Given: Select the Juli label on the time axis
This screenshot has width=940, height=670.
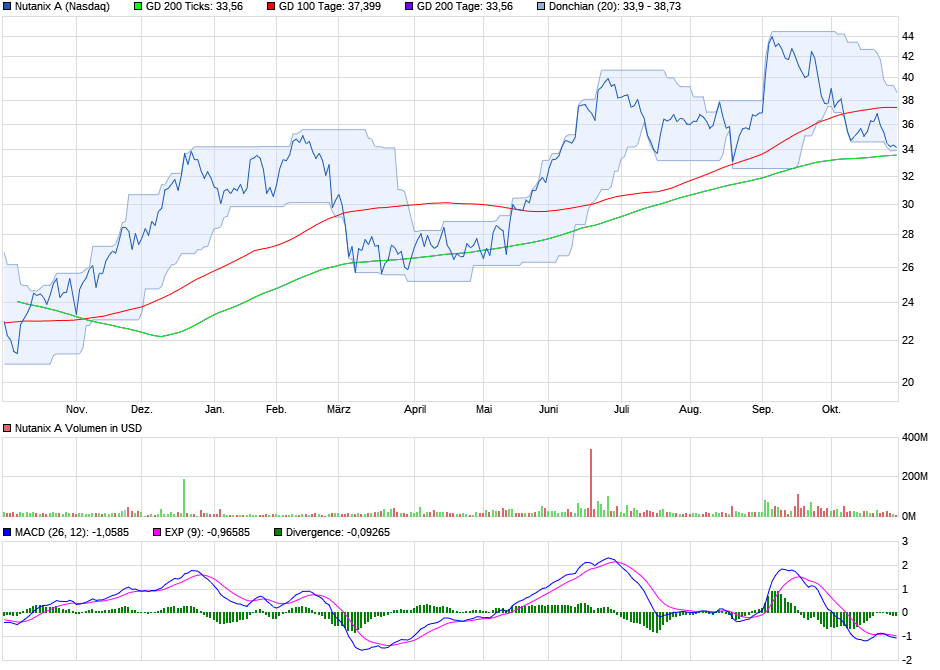Looking at the screenshot, I should pos(621,408).
